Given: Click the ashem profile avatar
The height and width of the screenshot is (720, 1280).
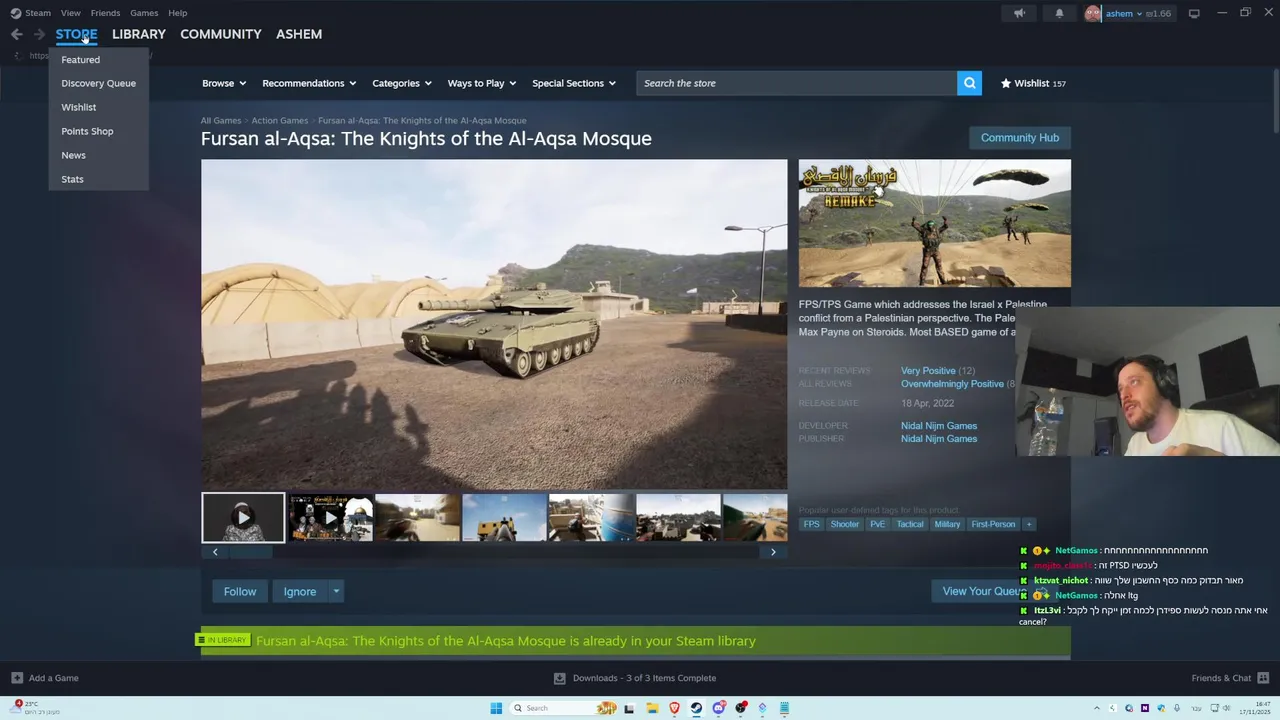Looking at the screenshot, I should [1093, 13].
